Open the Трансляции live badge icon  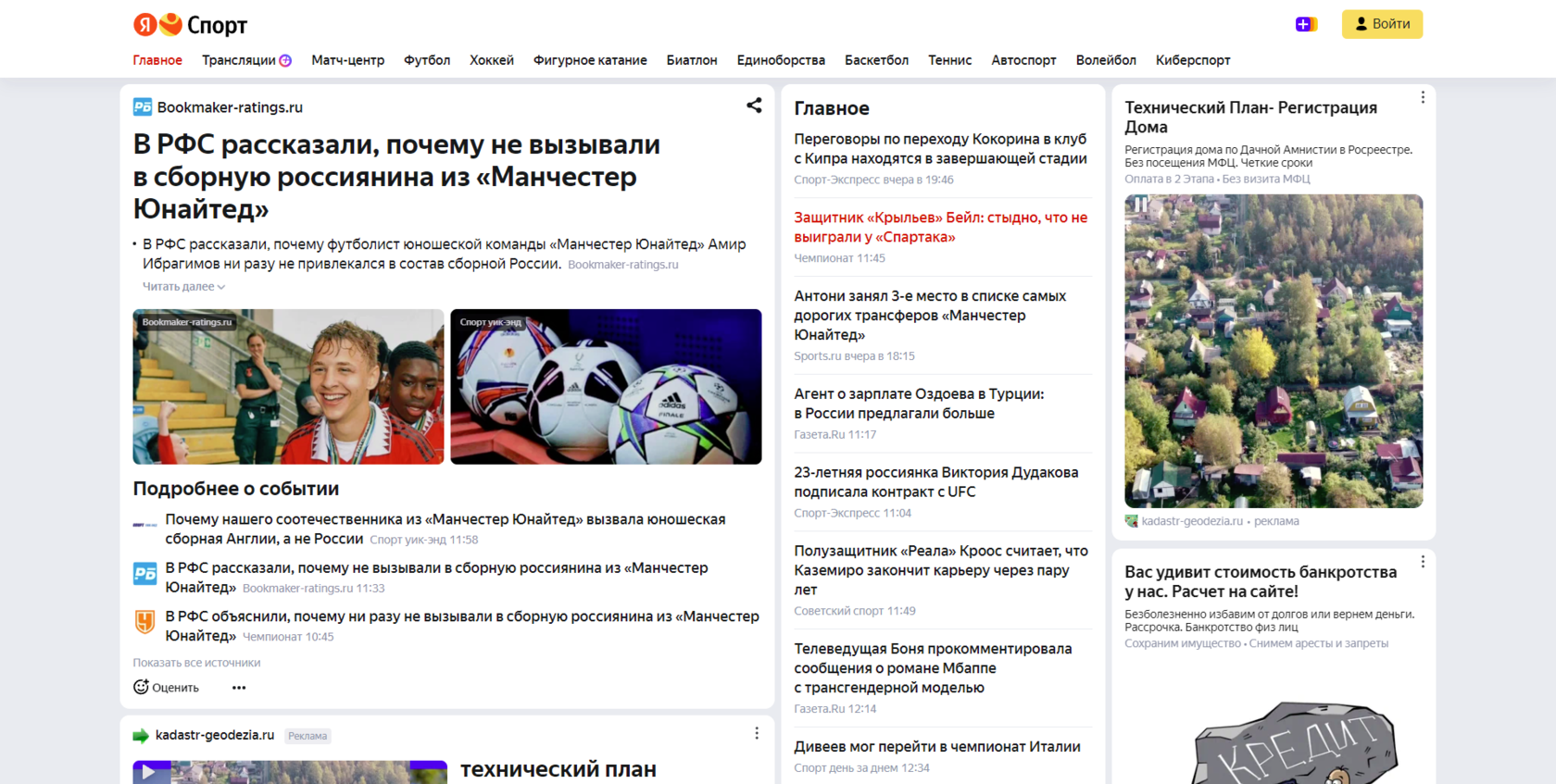click(285, 60)
